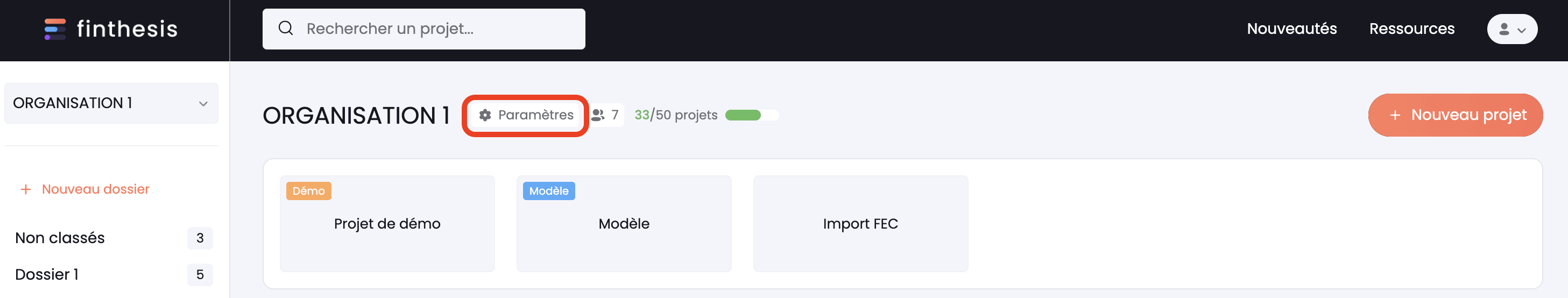Click the user avatar icon
The width and height of the screenshot is (1568, 298).
tap(1503, 29)
